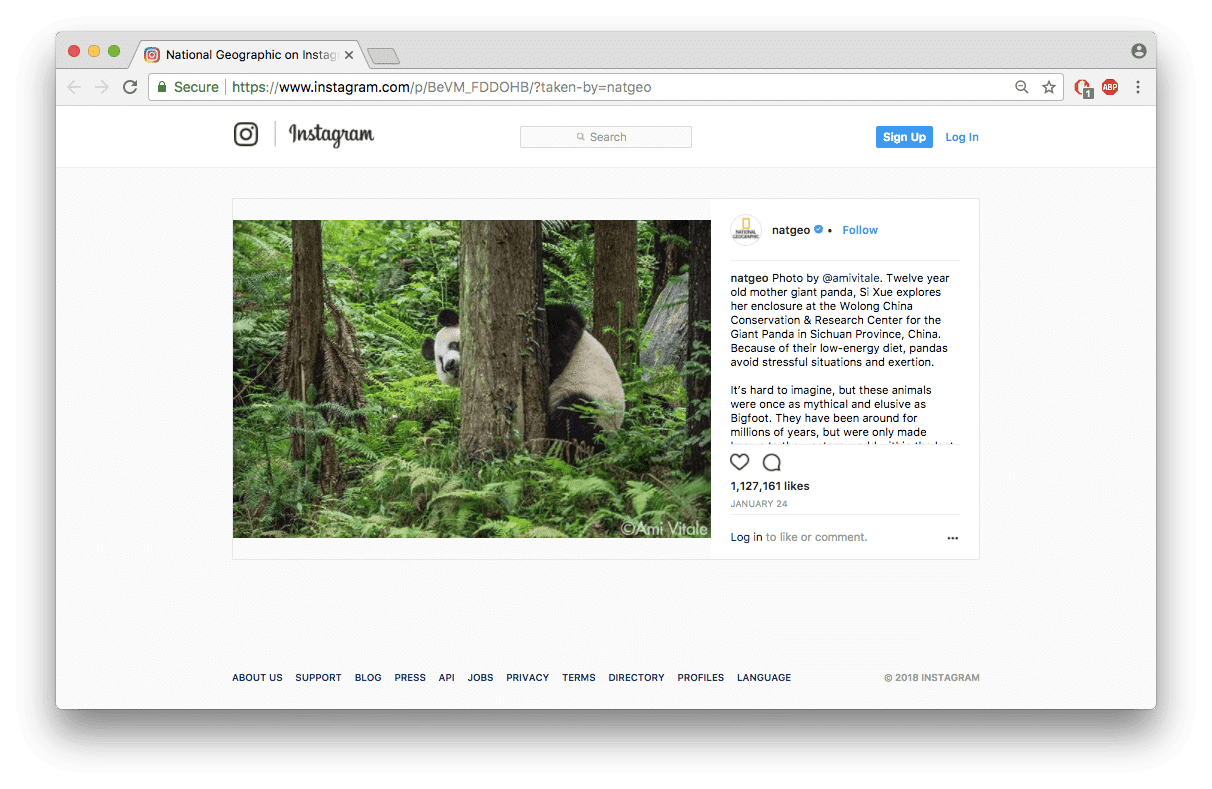Screen dimensions: 1212x789
Task: Click the Log in to like or comment link
Action: [x=746, y=537]
